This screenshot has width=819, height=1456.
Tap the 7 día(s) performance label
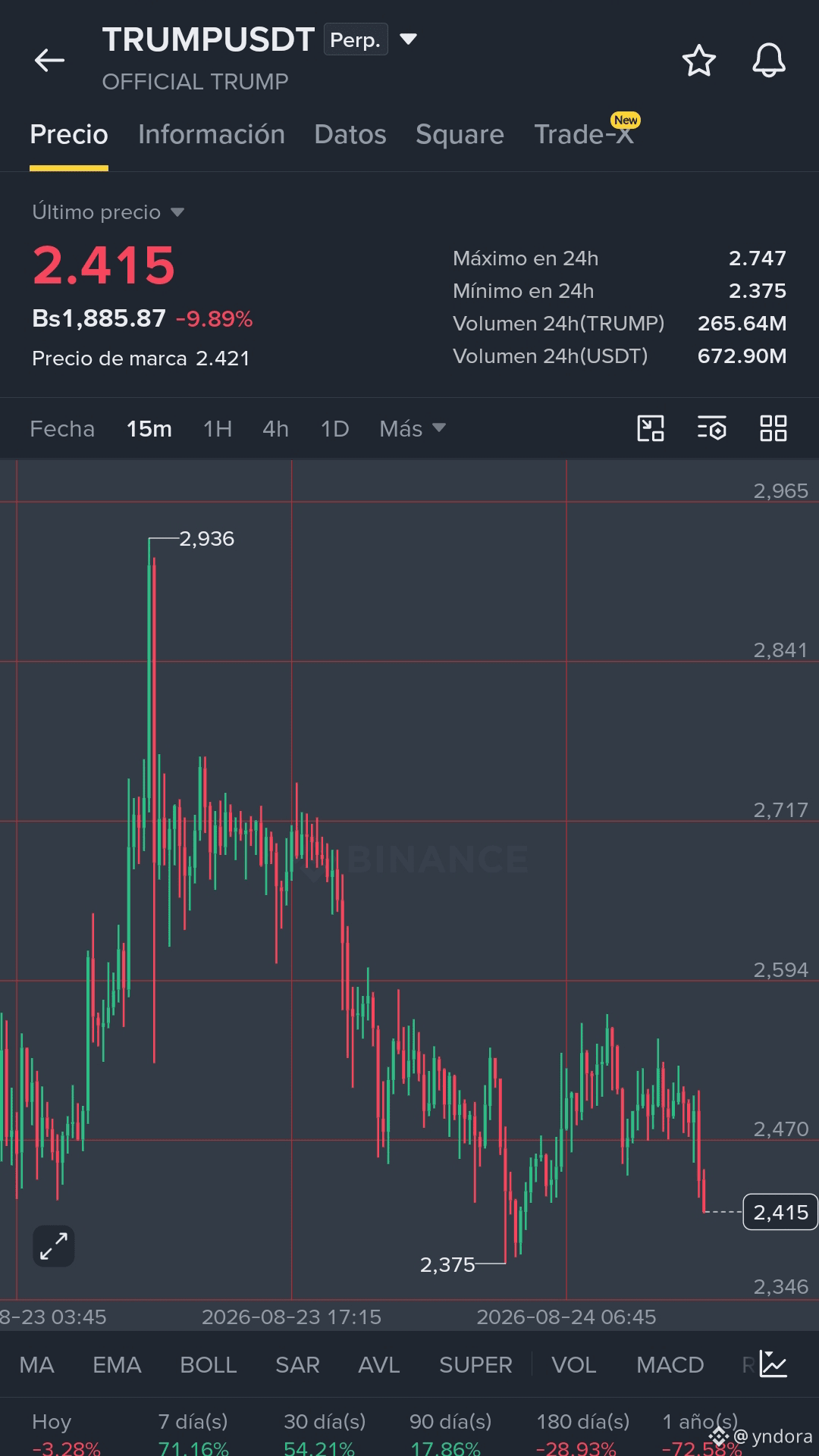193,1421
